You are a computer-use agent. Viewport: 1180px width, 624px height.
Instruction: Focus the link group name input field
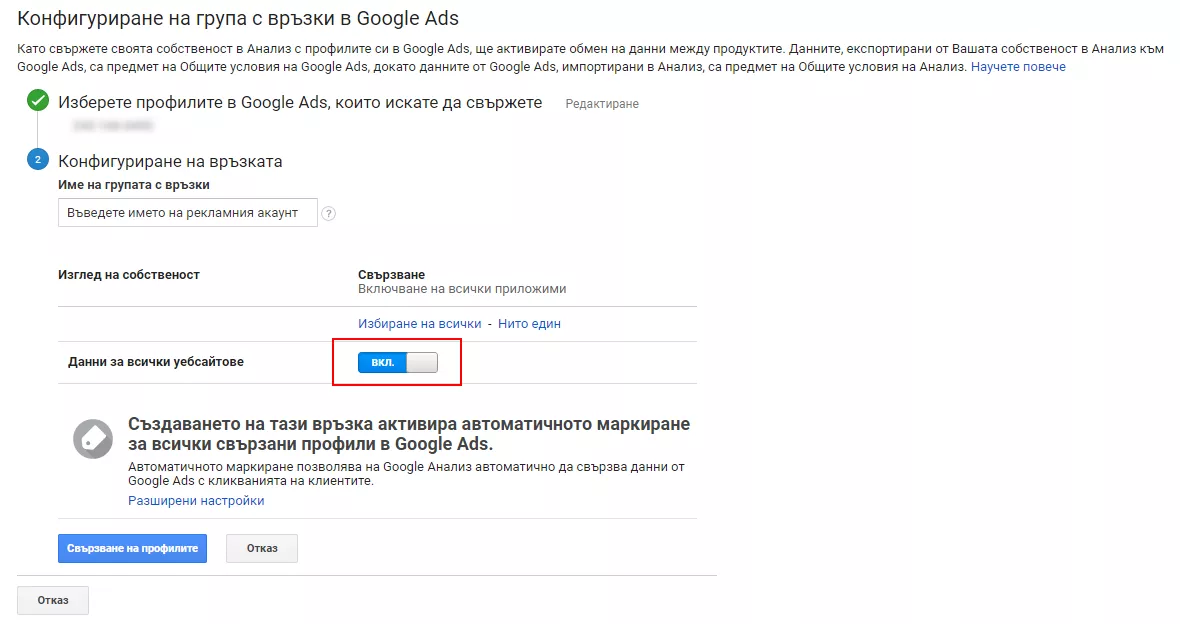[x=187, y=213]
